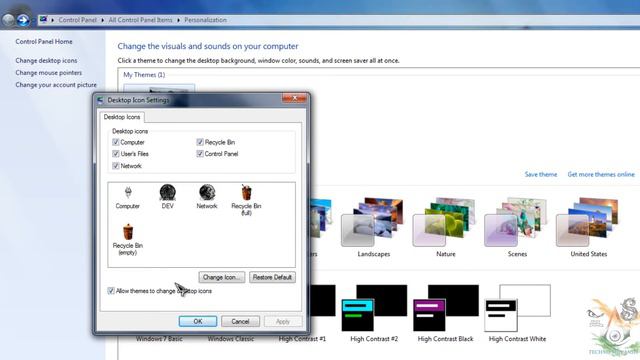The width and height of the screenshot is (640, 360).
Task: Click the Save theme link
Action: click(540, 174)
